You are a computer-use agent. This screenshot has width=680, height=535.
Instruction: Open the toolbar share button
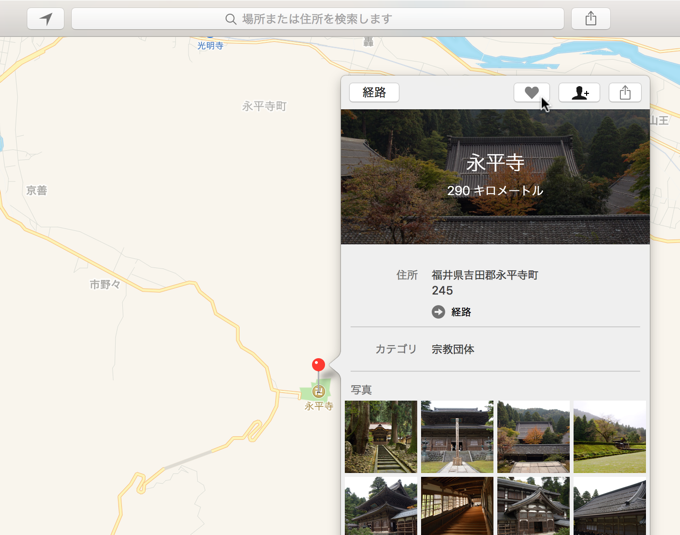pyautogui.click(x=591, y=19)
